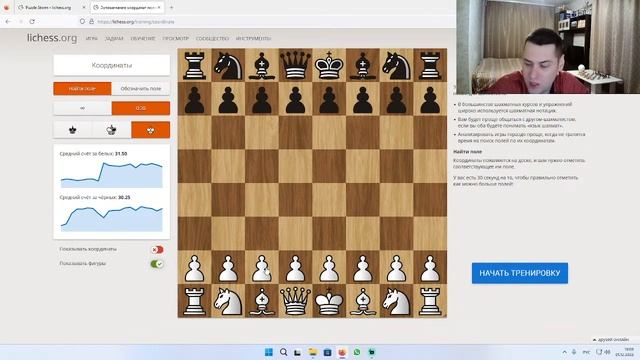640x360 pixels.
Task: Switch to the Puzzle Storm browser tab
Action: coord(48,7)
